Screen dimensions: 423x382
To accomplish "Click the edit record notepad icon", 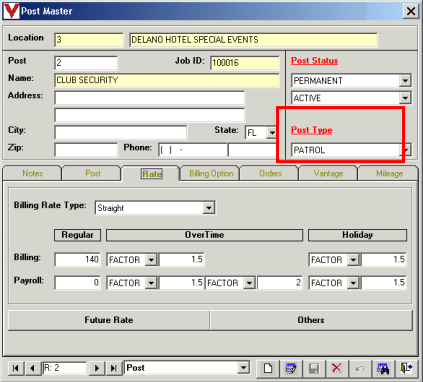I will tap(291, 368).
